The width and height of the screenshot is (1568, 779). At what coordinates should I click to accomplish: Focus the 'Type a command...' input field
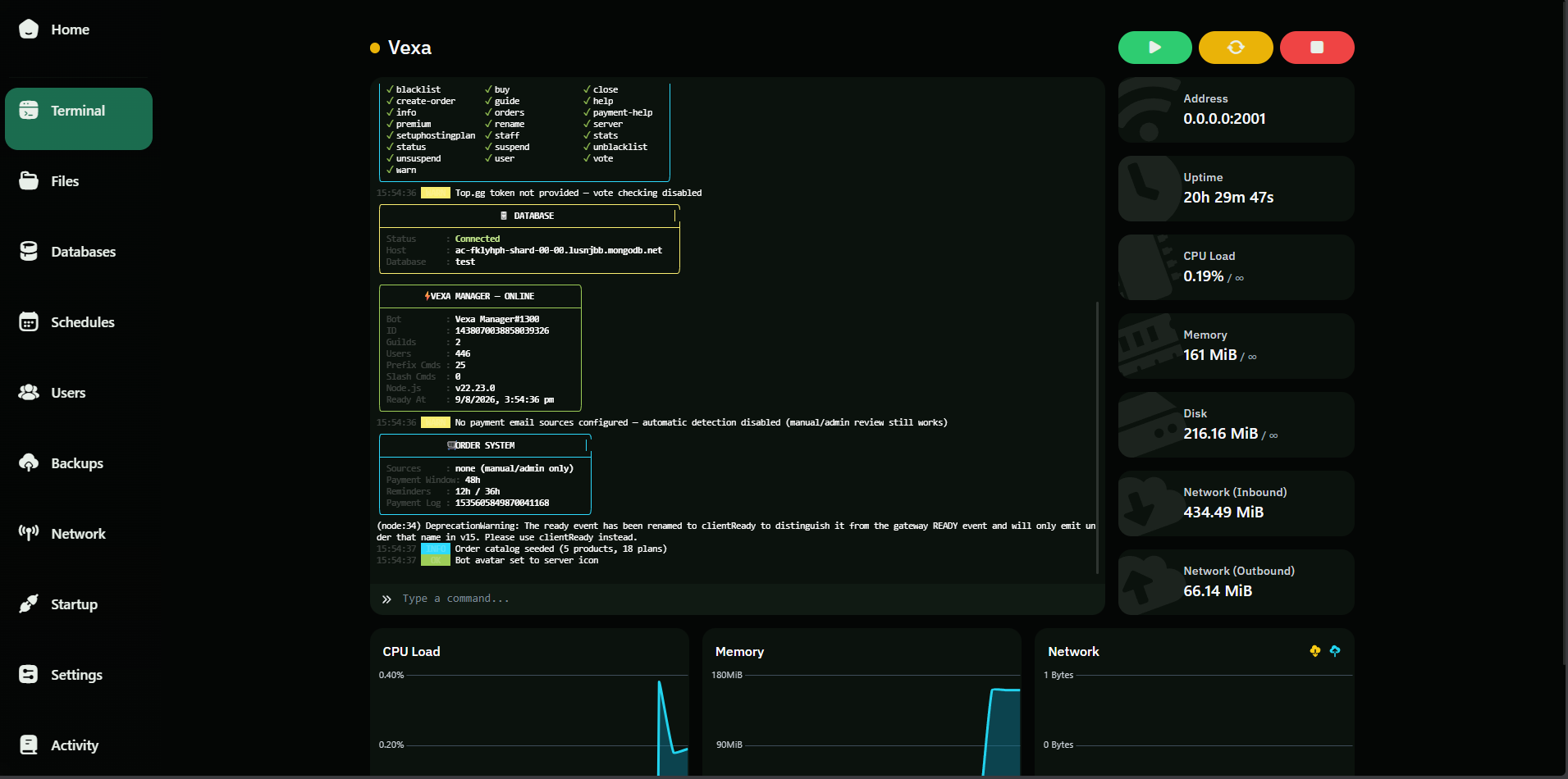point(747,599)
